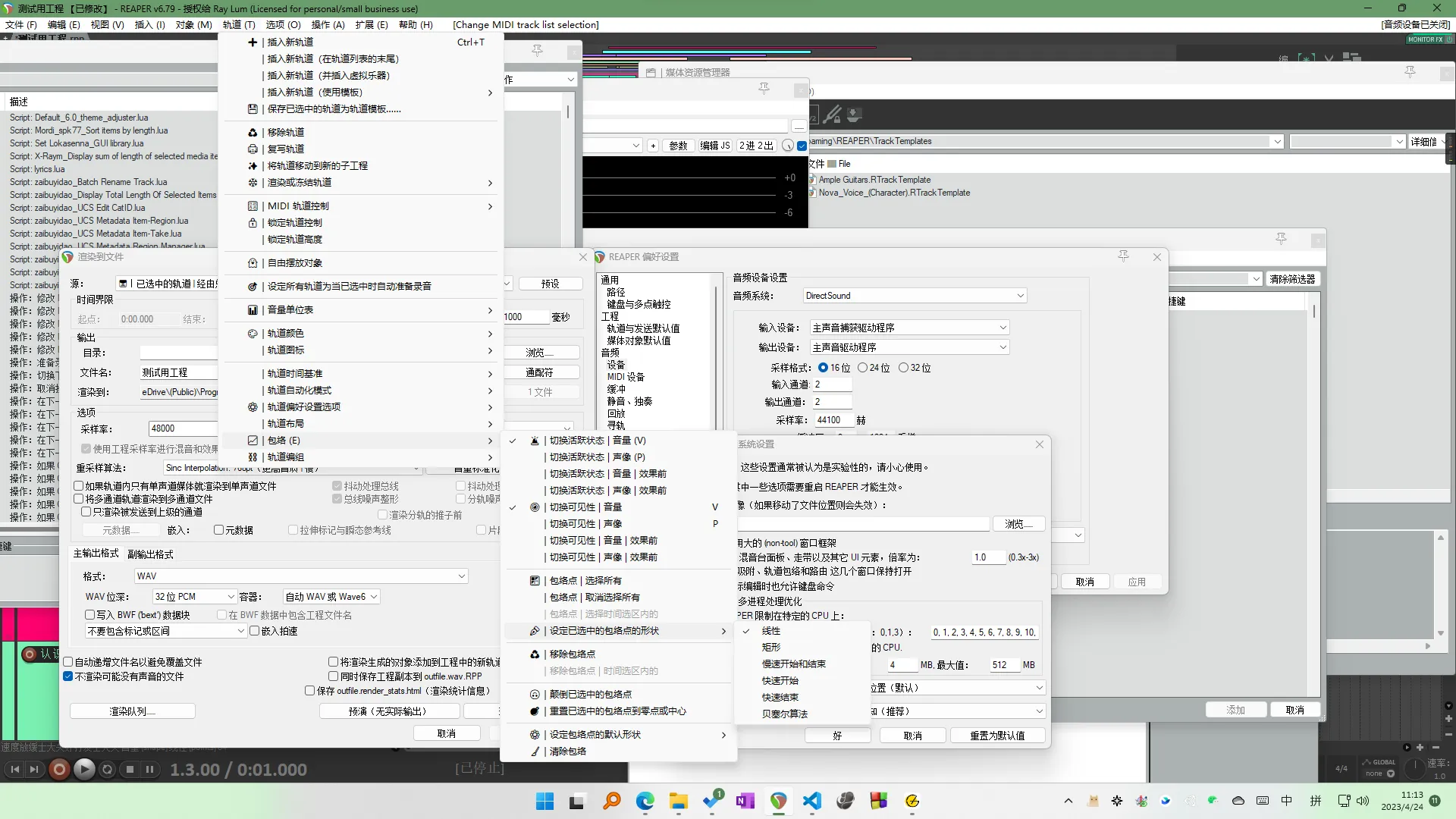
Task: Click the icon beside 颠倒已选中的包络点
Action: (535, 695)
